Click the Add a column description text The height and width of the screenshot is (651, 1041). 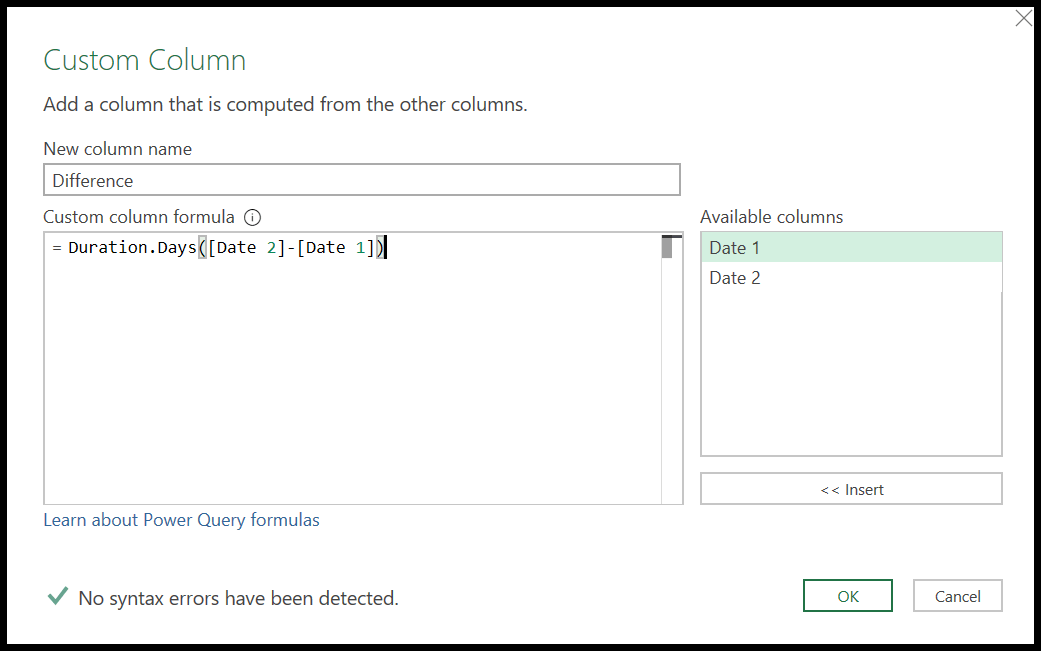point(285,104)
